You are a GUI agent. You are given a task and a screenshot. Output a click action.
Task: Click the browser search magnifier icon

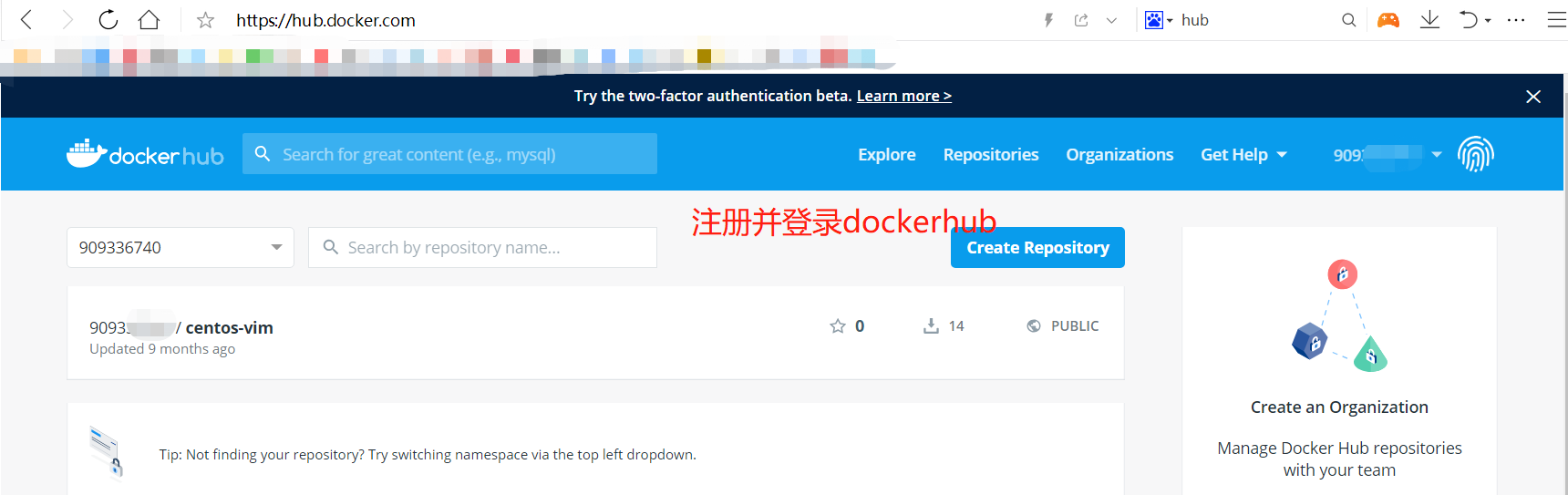[x=1348, y=20]
